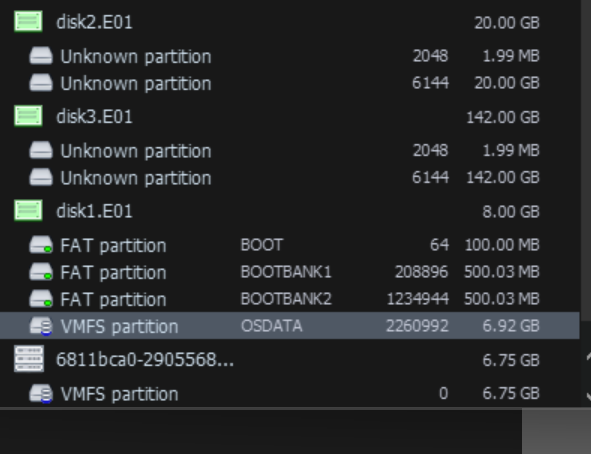Select the 6811bca0-2905568... volume entry

(x=289, y=359)
